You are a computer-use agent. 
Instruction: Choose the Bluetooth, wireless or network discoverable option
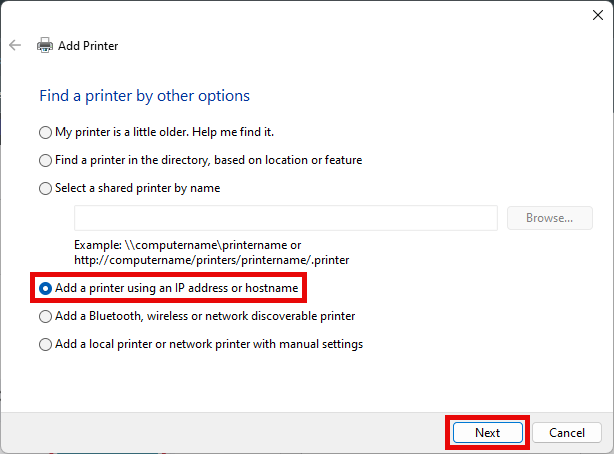click(x=45, y=316)
